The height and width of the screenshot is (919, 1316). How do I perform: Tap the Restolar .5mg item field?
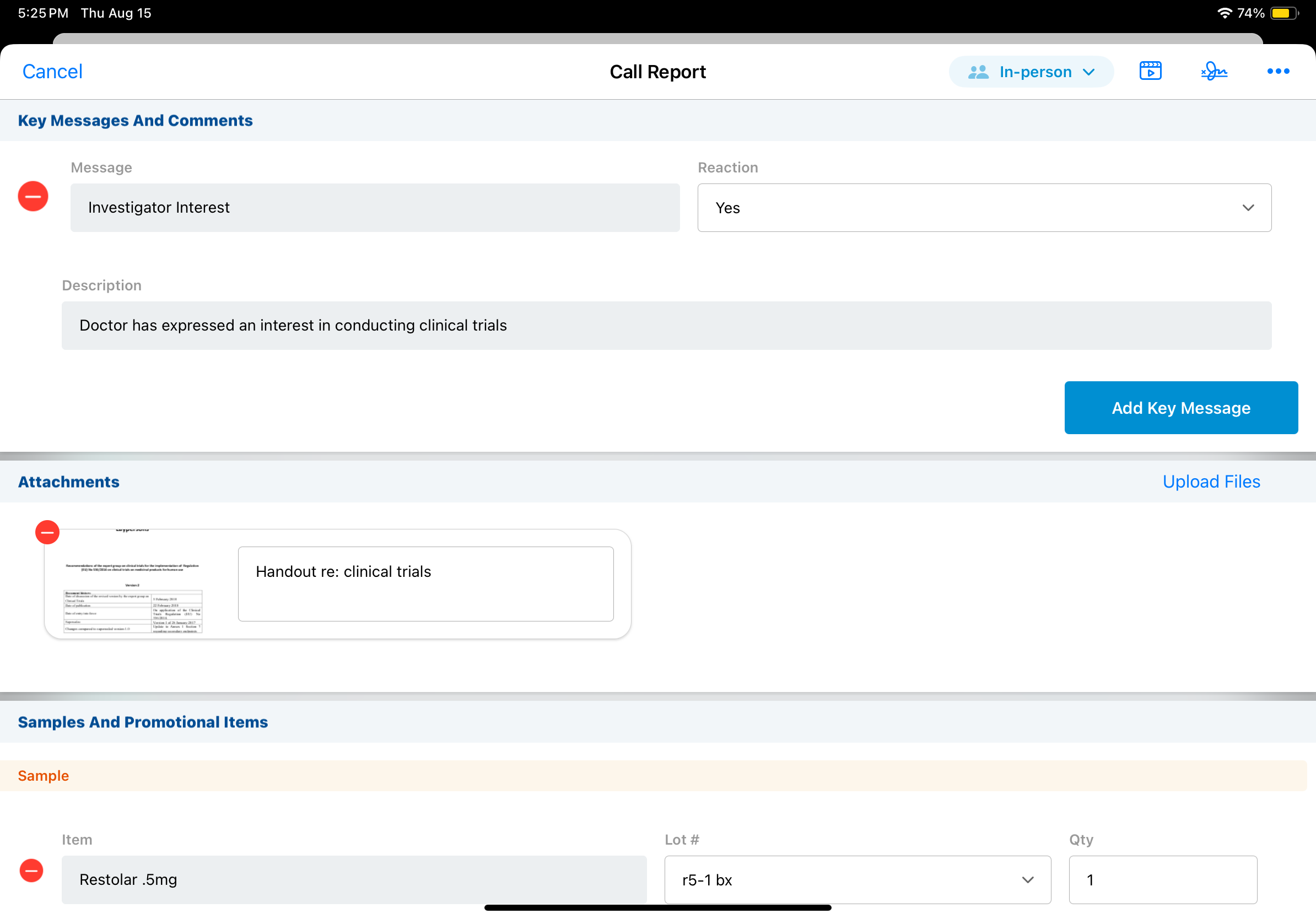coord(354,879)
